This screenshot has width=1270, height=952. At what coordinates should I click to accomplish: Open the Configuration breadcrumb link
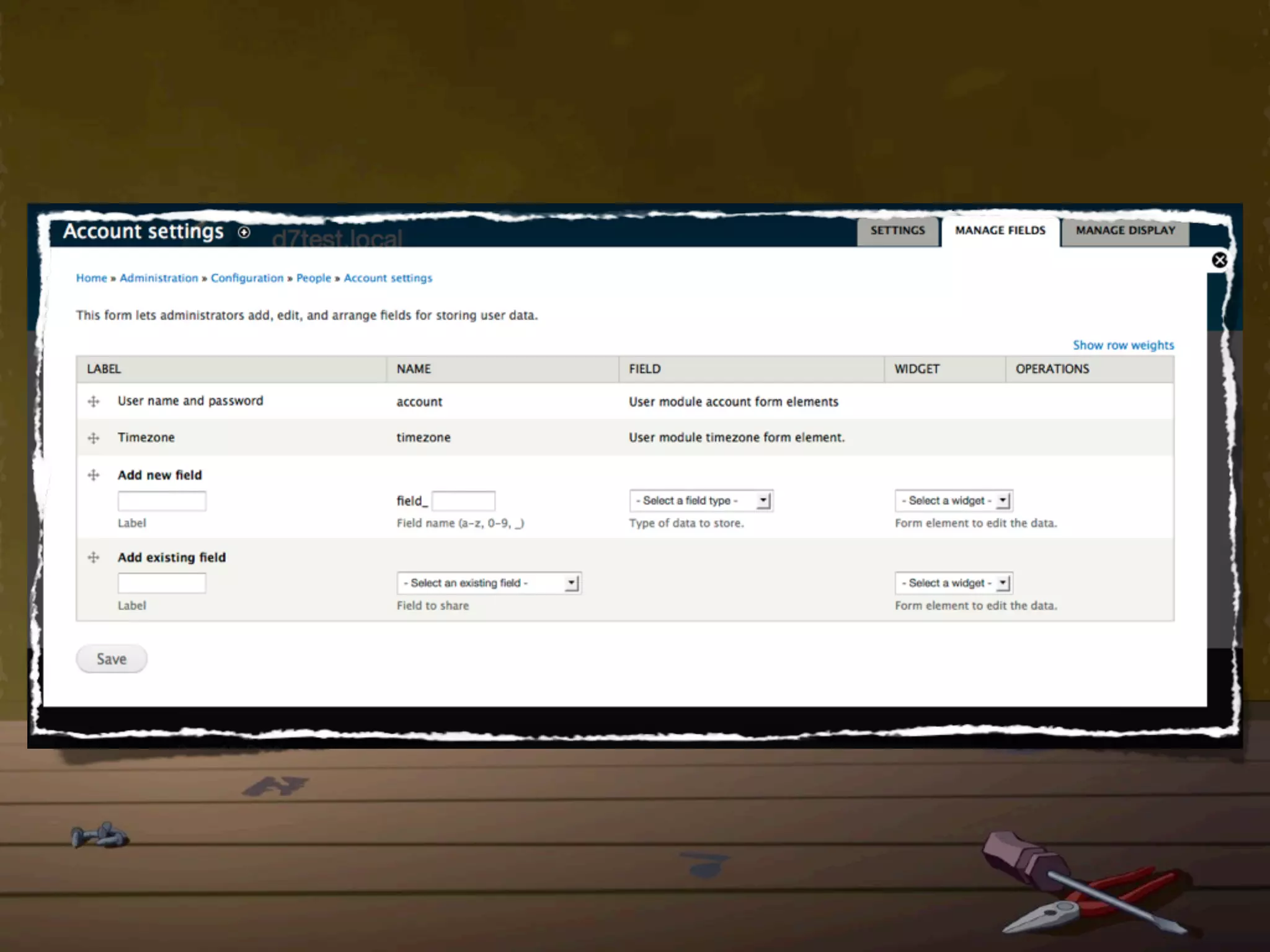[x=247, y=278]
